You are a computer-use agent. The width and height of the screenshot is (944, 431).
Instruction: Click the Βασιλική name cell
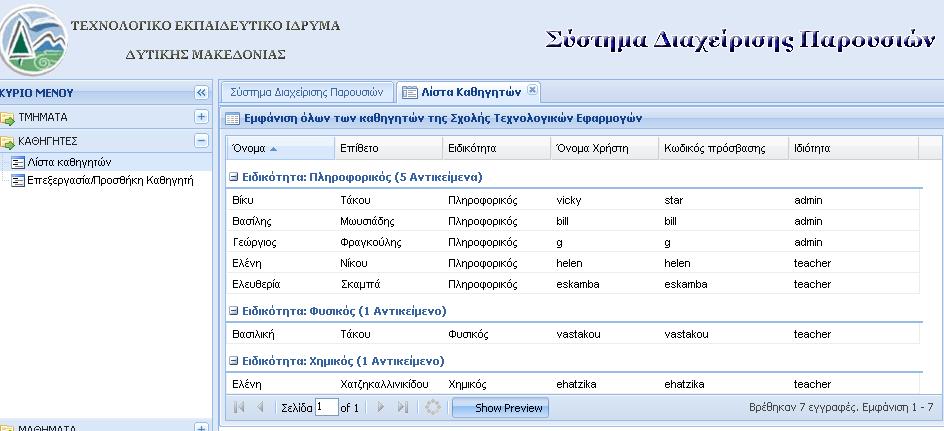click(281, 334)
